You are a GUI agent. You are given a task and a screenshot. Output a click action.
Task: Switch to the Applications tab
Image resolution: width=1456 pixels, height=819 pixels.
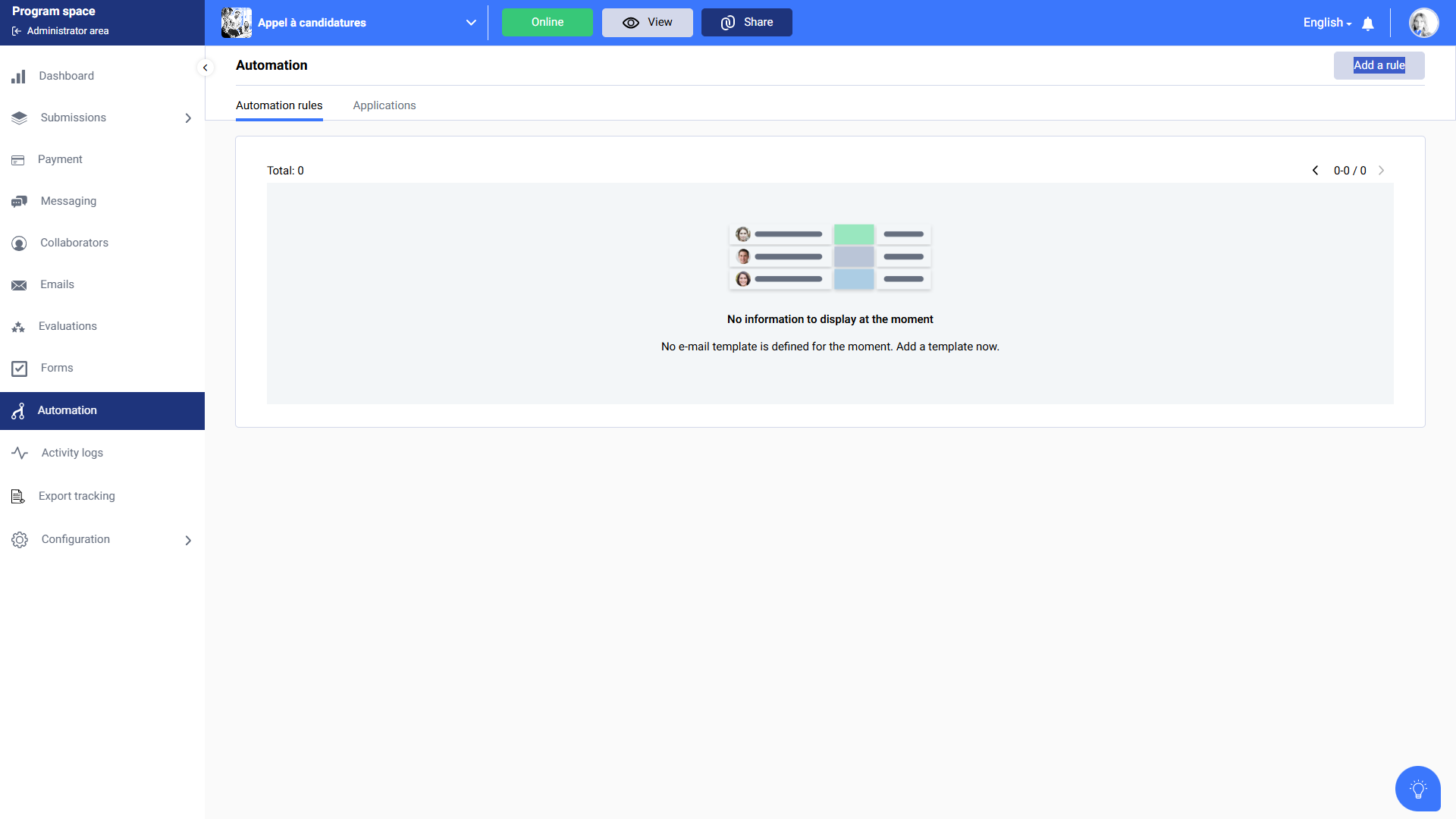coord(384,105)
